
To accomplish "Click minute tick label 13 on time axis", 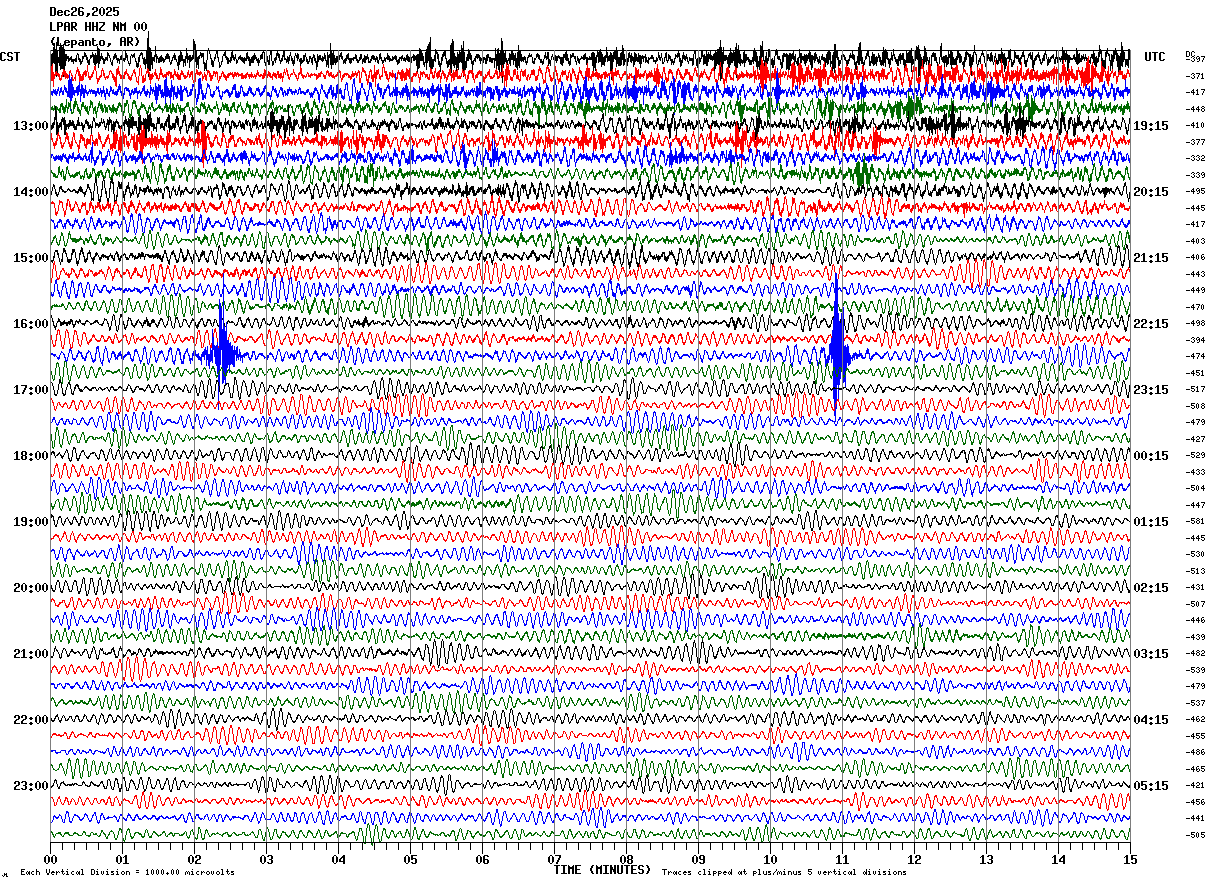I will [986, 859].
